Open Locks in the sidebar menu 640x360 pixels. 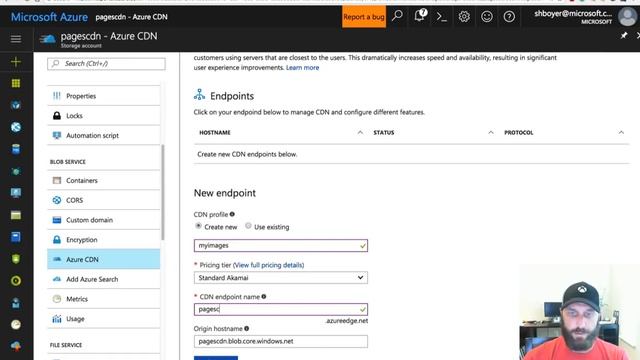pos(104,116)
